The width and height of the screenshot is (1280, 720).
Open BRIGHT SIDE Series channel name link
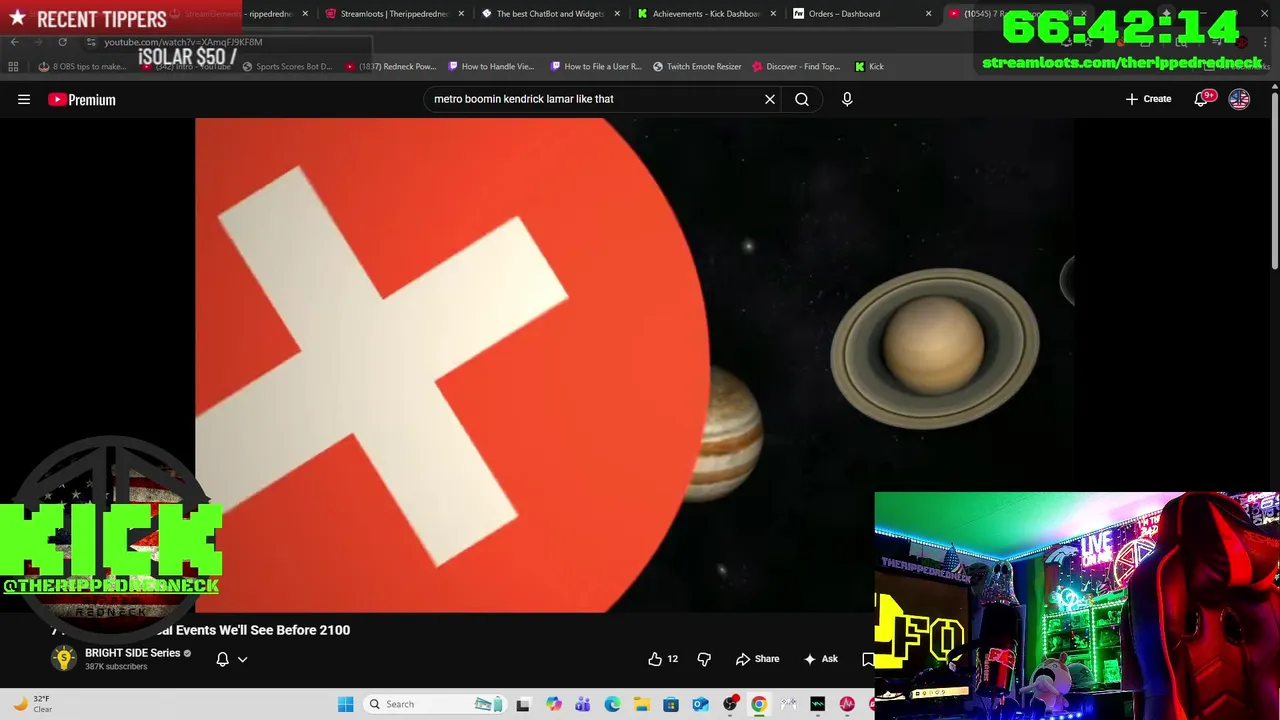[x=132, y=653]
